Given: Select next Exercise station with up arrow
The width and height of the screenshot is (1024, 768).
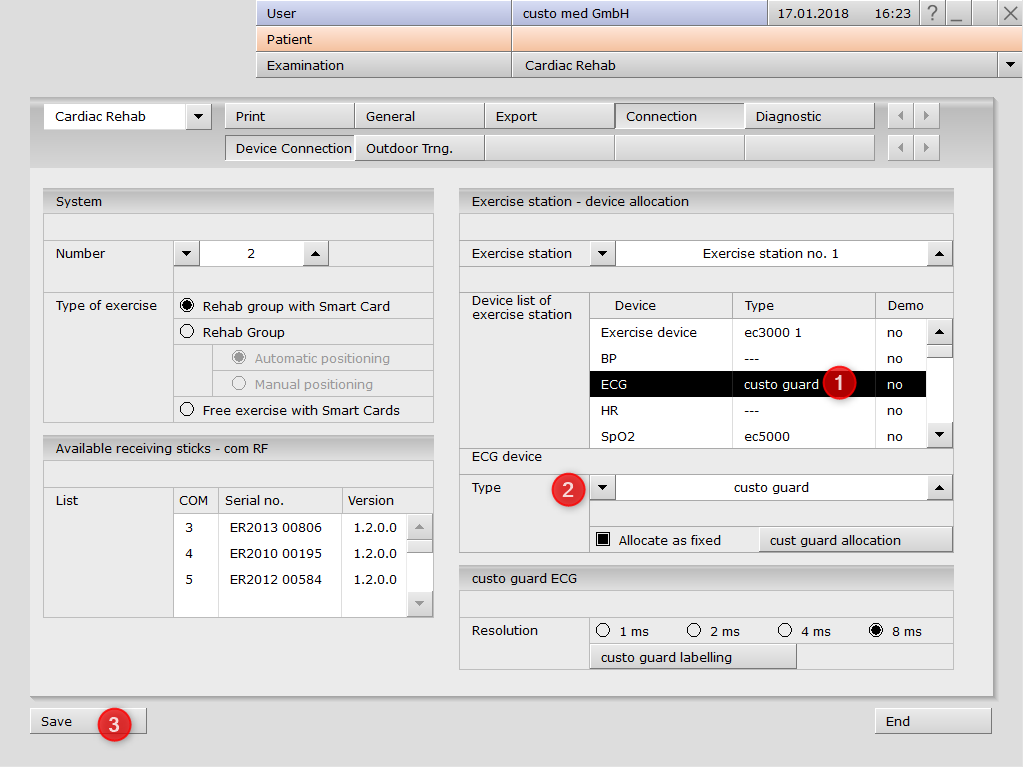Looking at the screenshot, I should tap(939, 253).
